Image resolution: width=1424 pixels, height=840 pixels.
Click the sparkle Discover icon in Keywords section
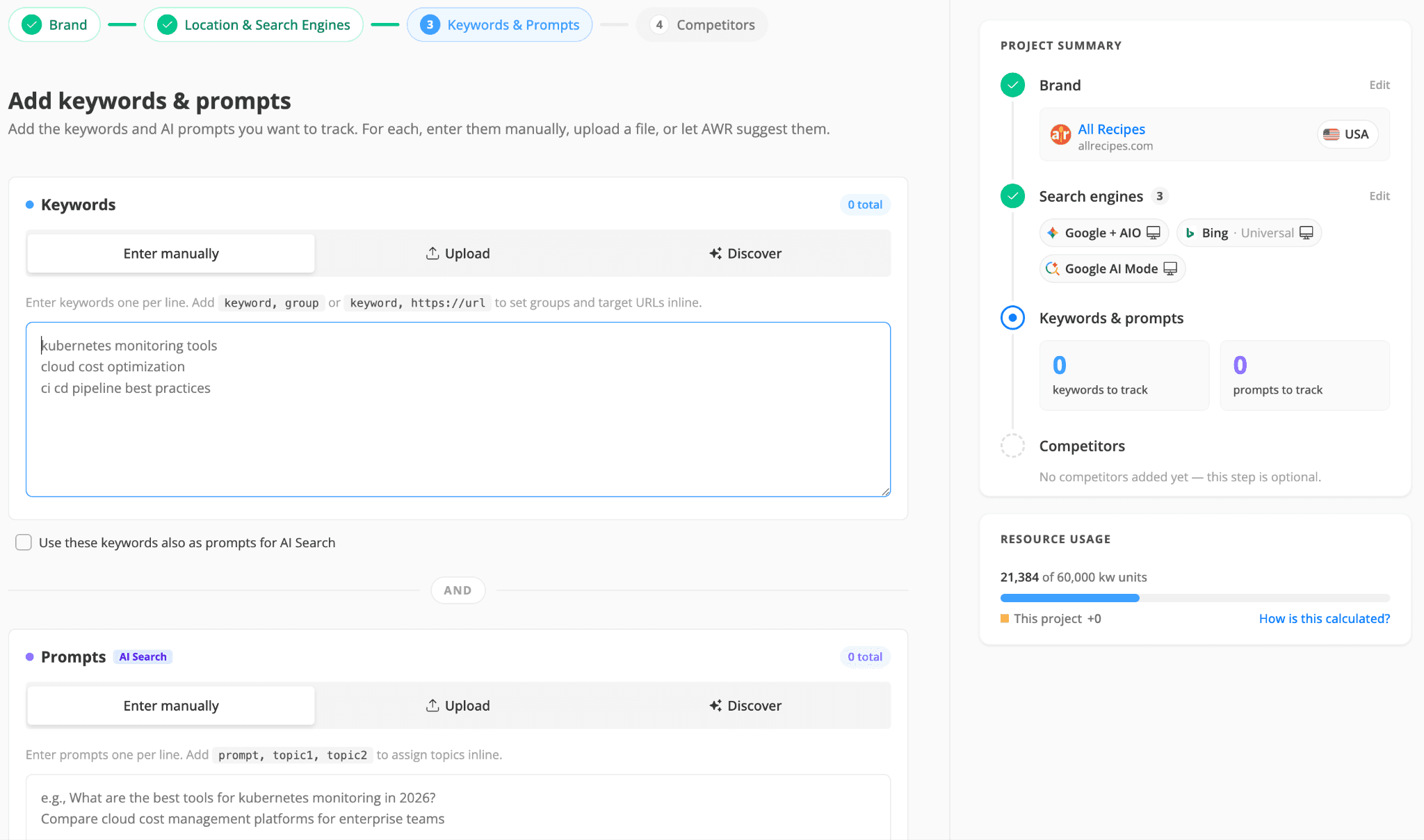click(715, 253)
